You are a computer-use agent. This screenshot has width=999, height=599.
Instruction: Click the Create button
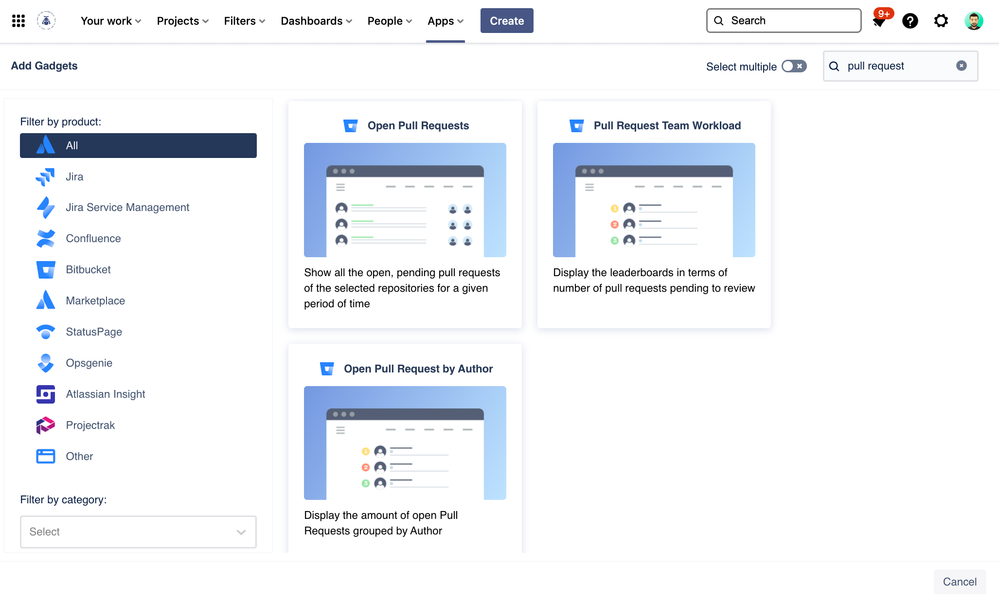click(x=507, y=21)
